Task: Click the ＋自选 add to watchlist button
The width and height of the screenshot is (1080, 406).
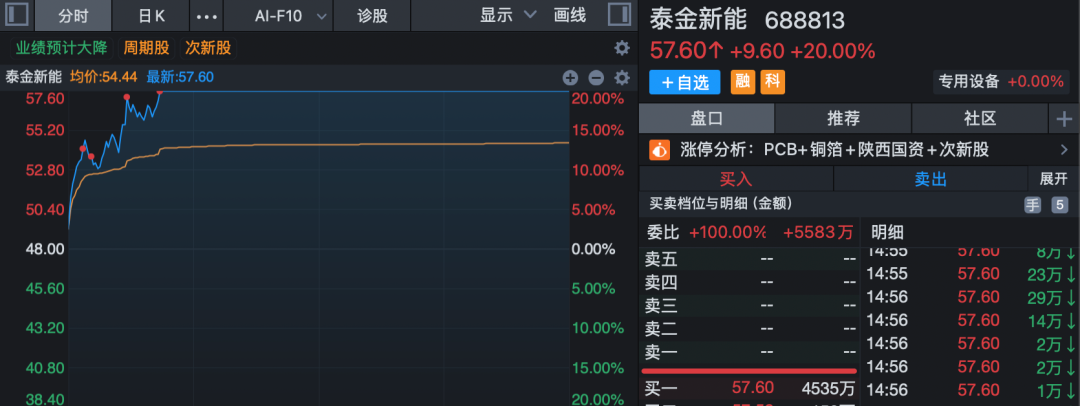Action: click(x=685, y=82)
